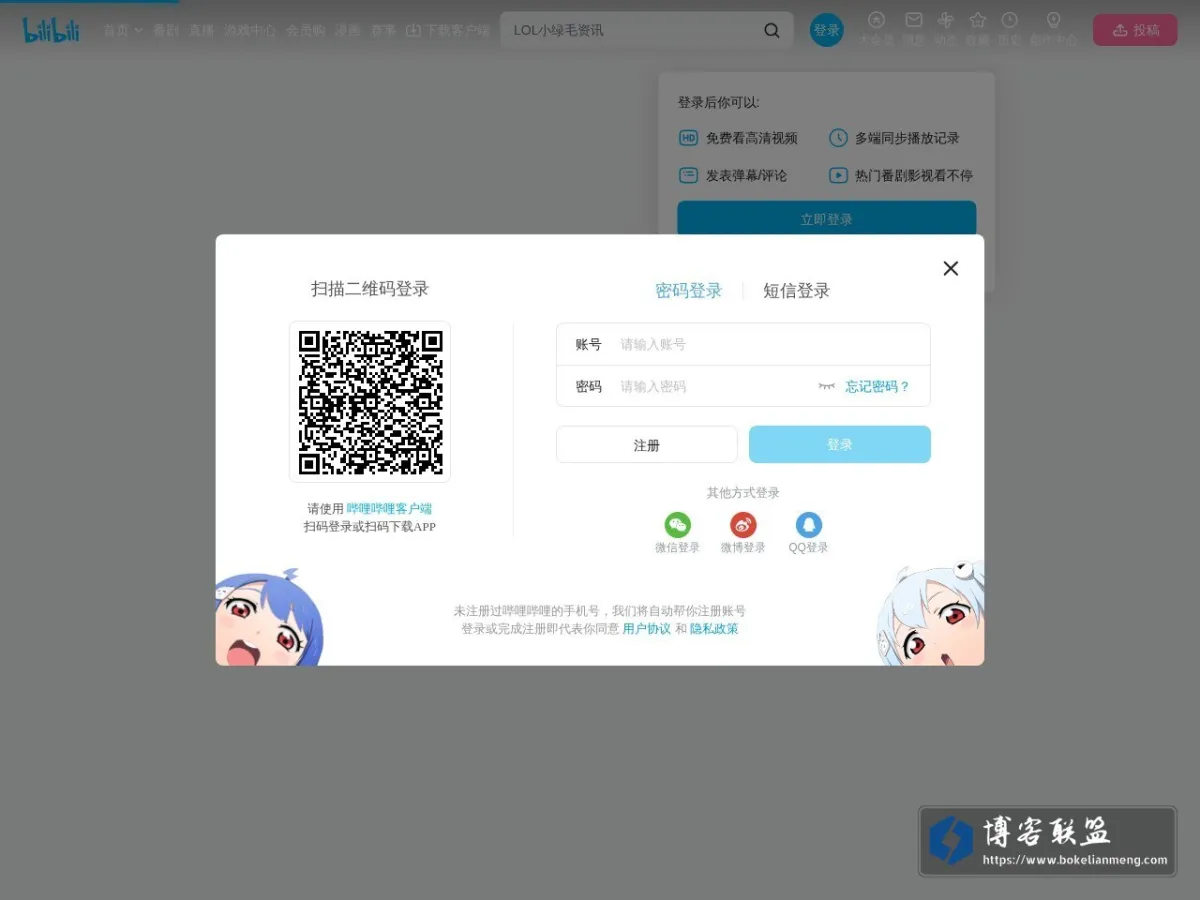Switch to 密码登录 tab
The width and height of the screenshot is (1200, 900).
coord(689,290)
